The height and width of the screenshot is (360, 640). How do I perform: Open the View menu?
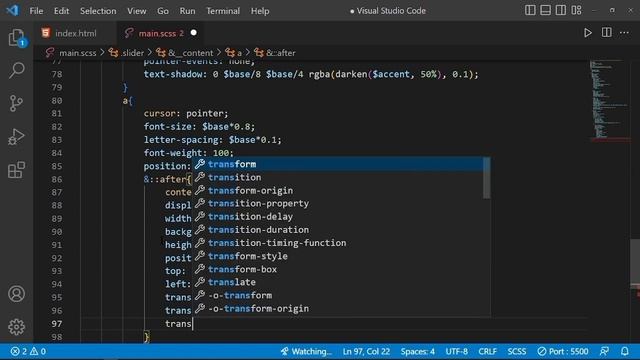pos(136,11)
